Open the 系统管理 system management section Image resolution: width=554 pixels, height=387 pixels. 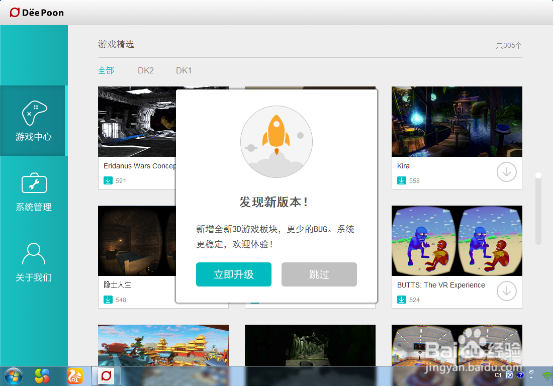[x=34, y=192]
